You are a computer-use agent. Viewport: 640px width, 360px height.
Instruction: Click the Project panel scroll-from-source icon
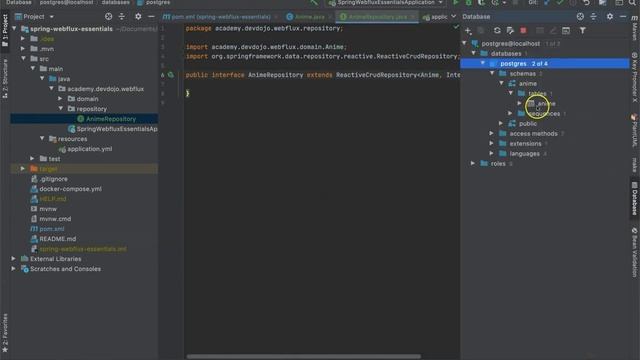[x=108, y=17]
